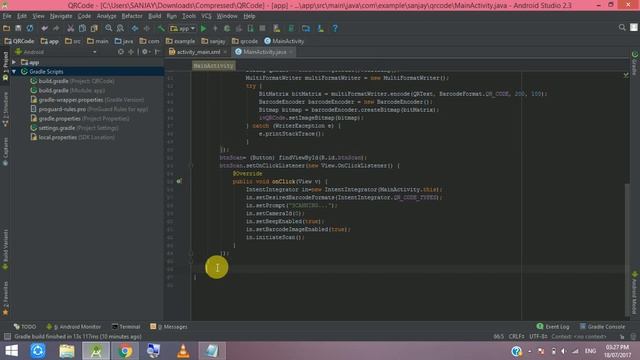Open the Build menu

click(x=154, y=16)
